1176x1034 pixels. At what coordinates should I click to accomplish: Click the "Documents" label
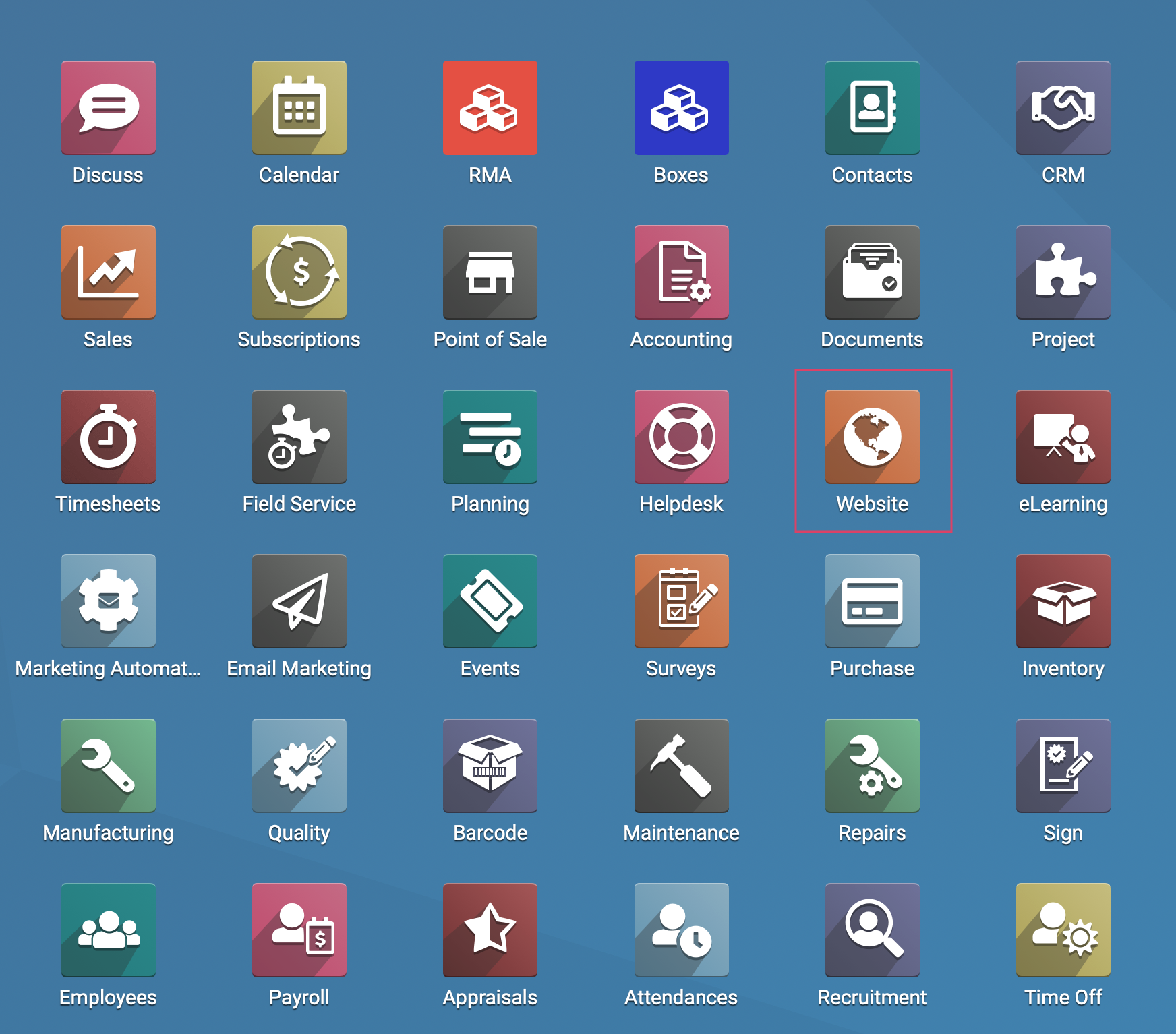tap(872, 340)
